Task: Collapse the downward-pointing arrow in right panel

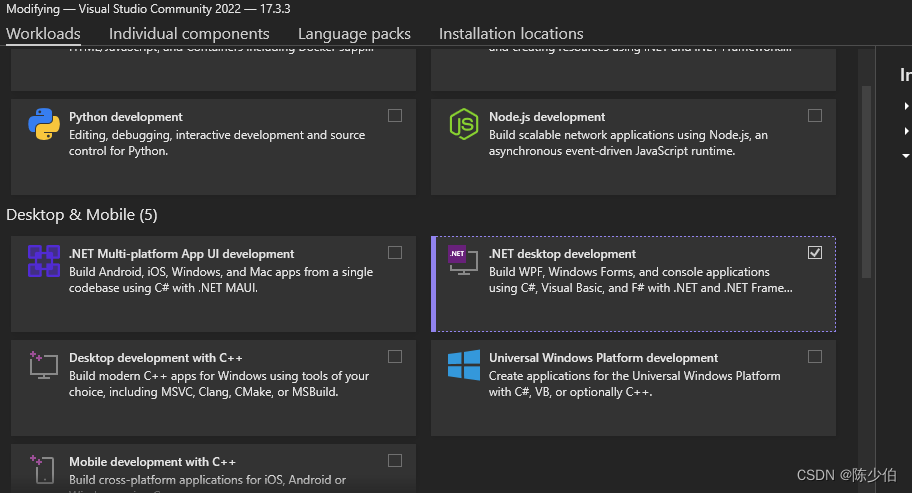Action: click(906, 156)
